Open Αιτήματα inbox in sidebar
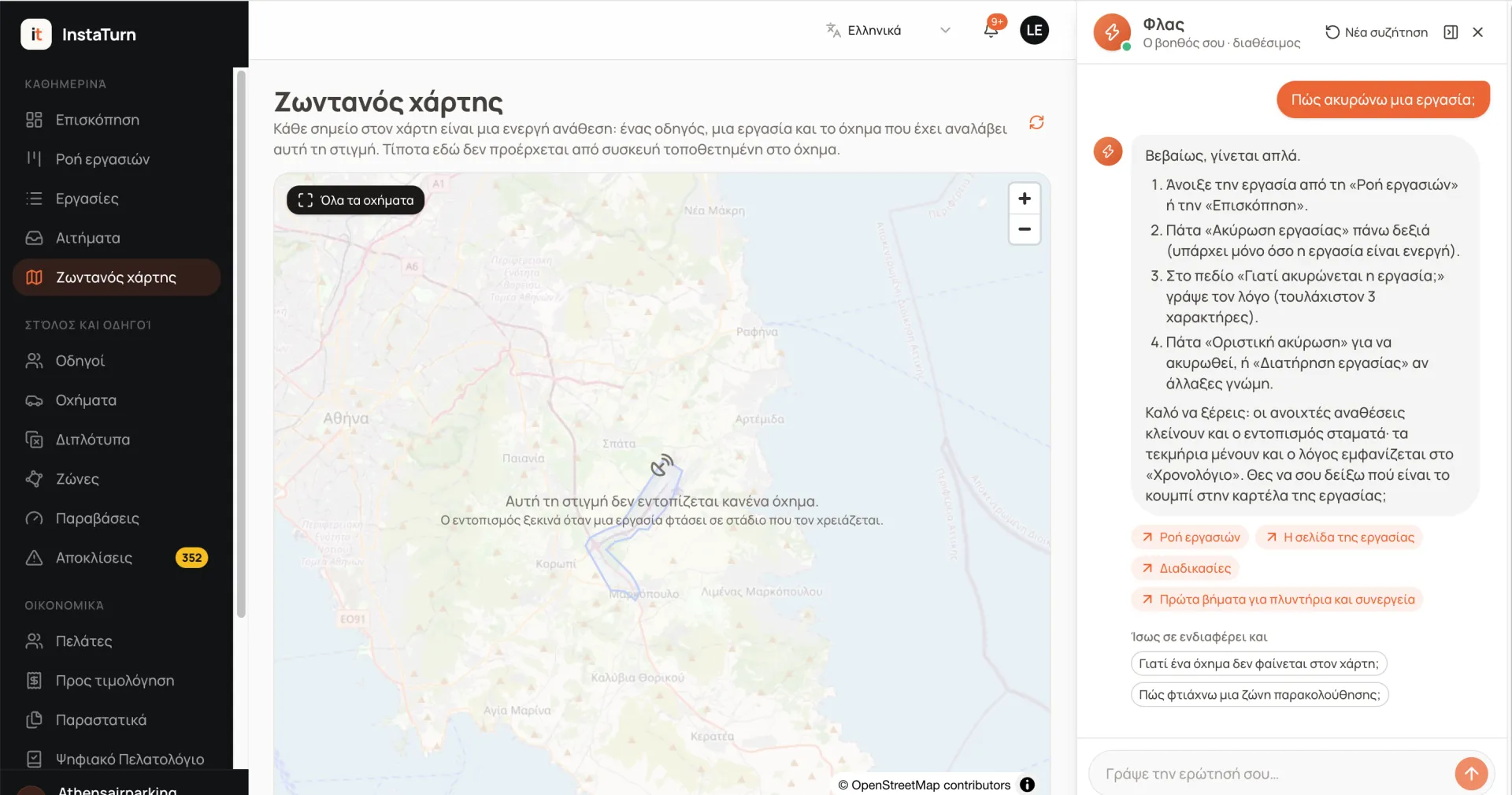Viewport: 1512px width, 795px height. pyautogui.click(x=117, y=238)
